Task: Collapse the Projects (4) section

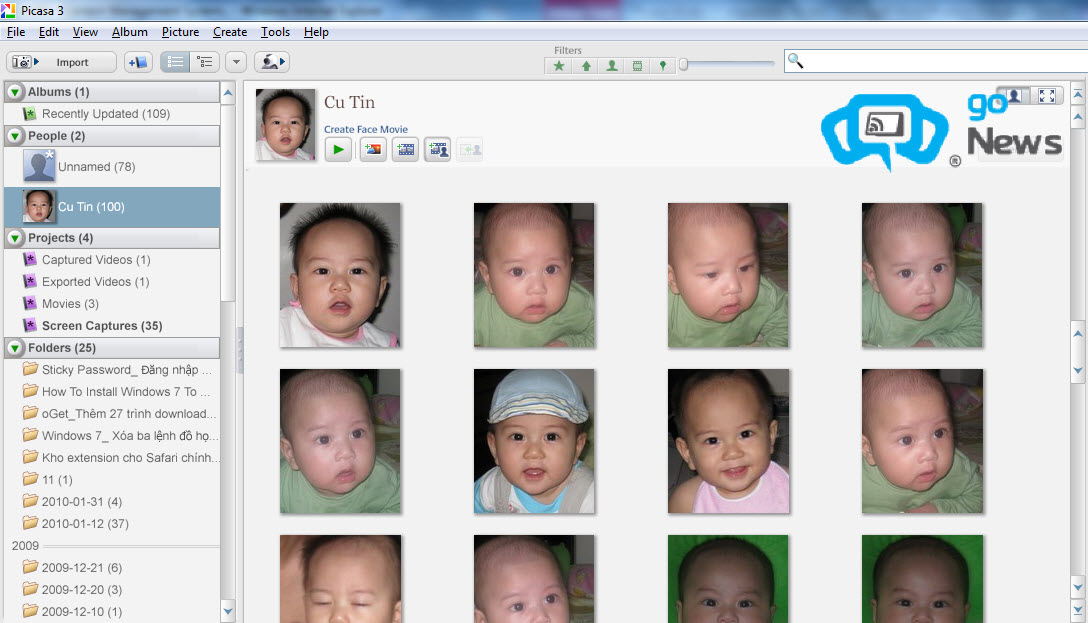Action: (15, 238)
